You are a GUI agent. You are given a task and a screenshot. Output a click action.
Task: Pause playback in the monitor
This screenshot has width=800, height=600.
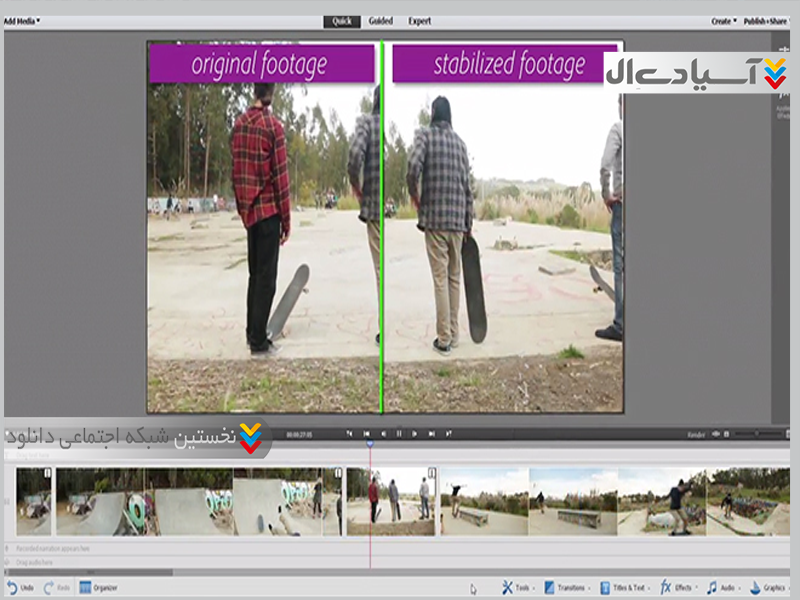coord(399,434)
